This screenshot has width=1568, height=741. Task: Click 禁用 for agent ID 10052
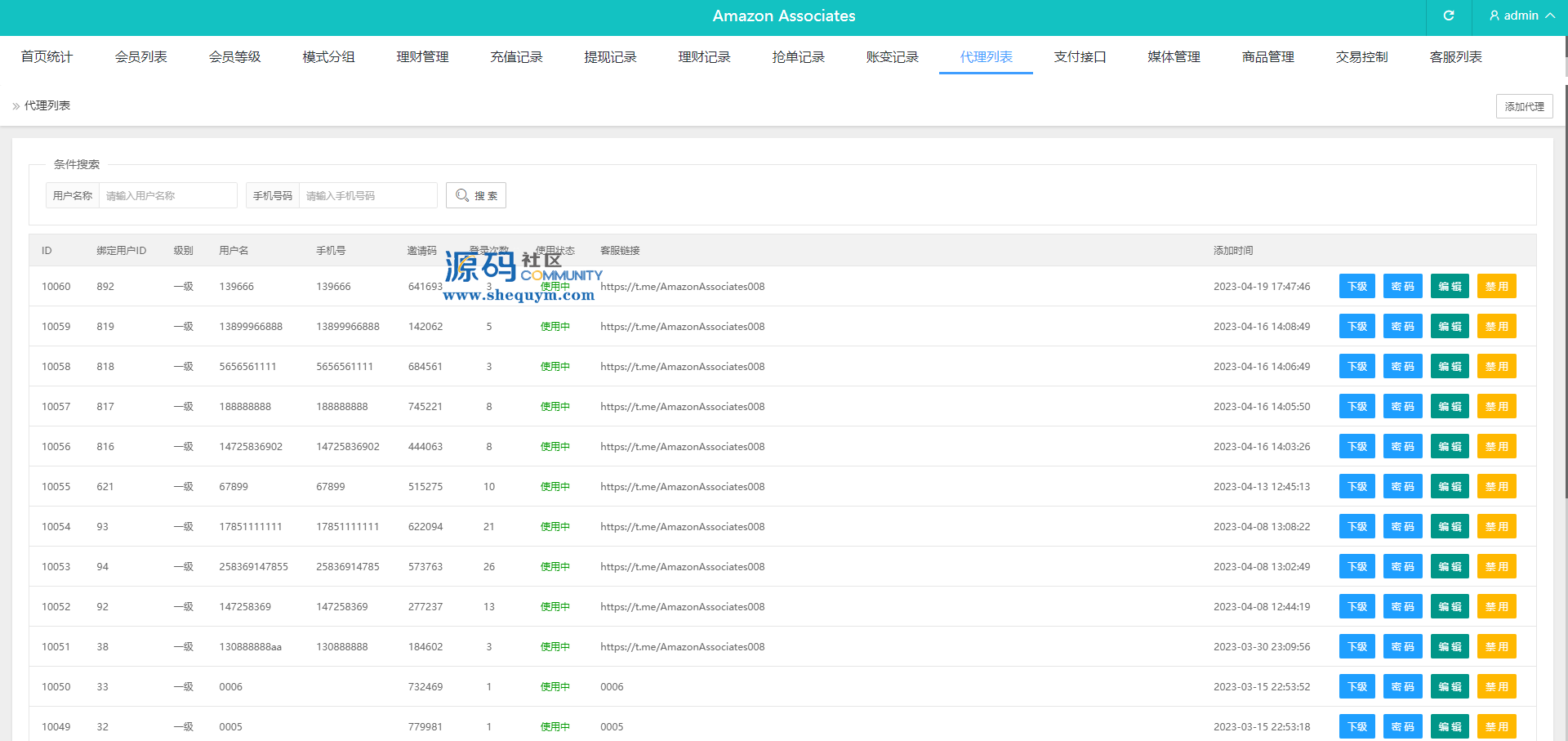tap(1497, 606)
